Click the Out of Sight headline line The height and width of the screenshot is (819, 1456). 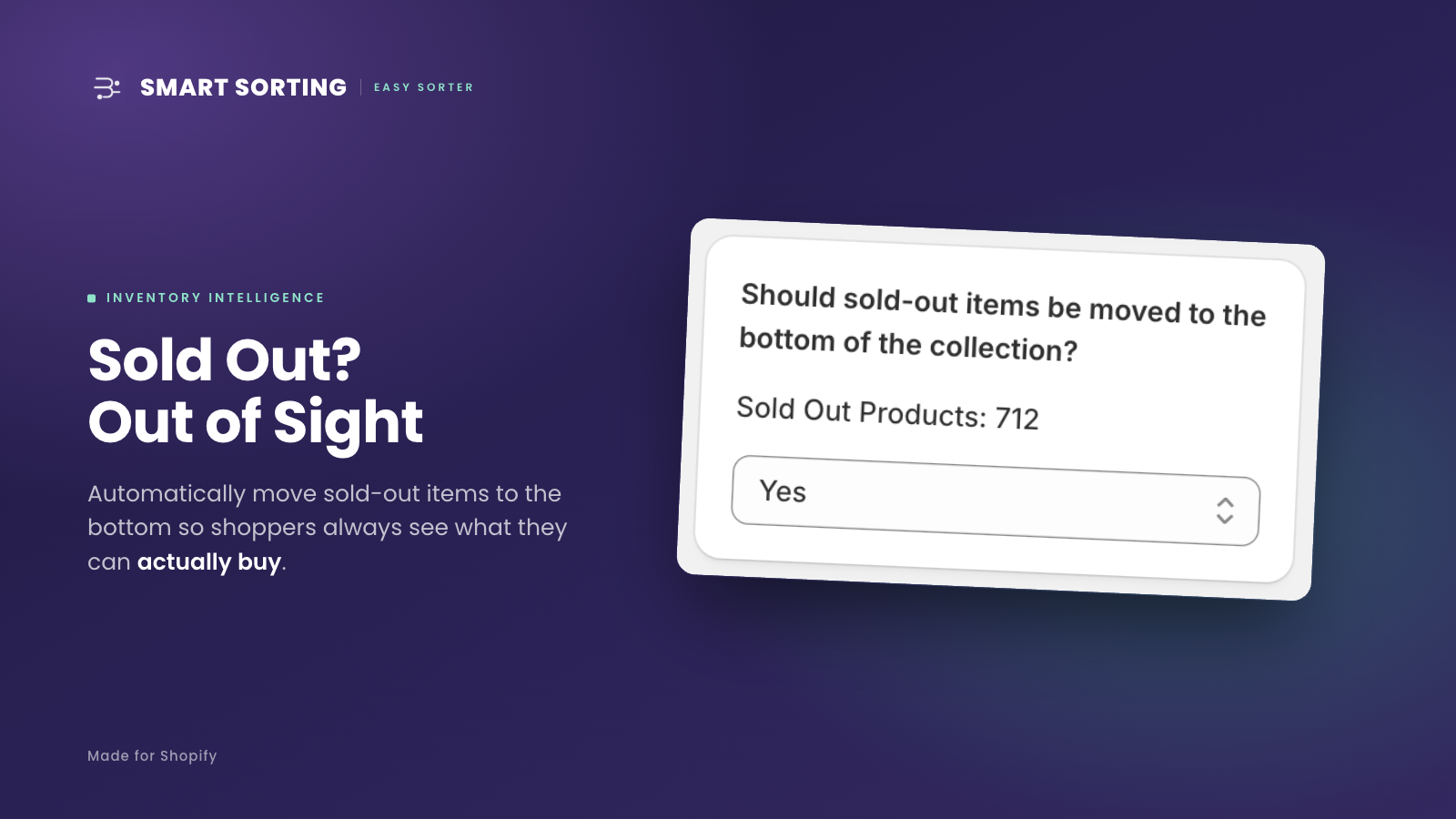click(256, 421)
